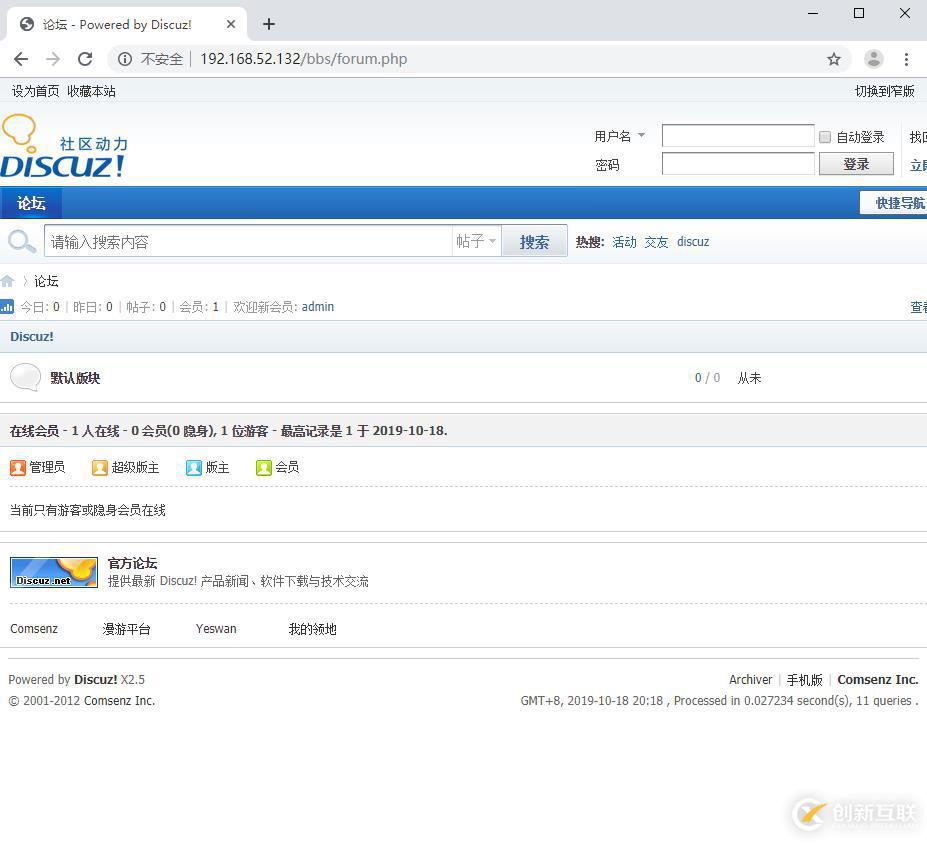Viewport: 927px width, 843px height.
Task: Click the 超级版主 orange member icon
Action: (99, 468)
